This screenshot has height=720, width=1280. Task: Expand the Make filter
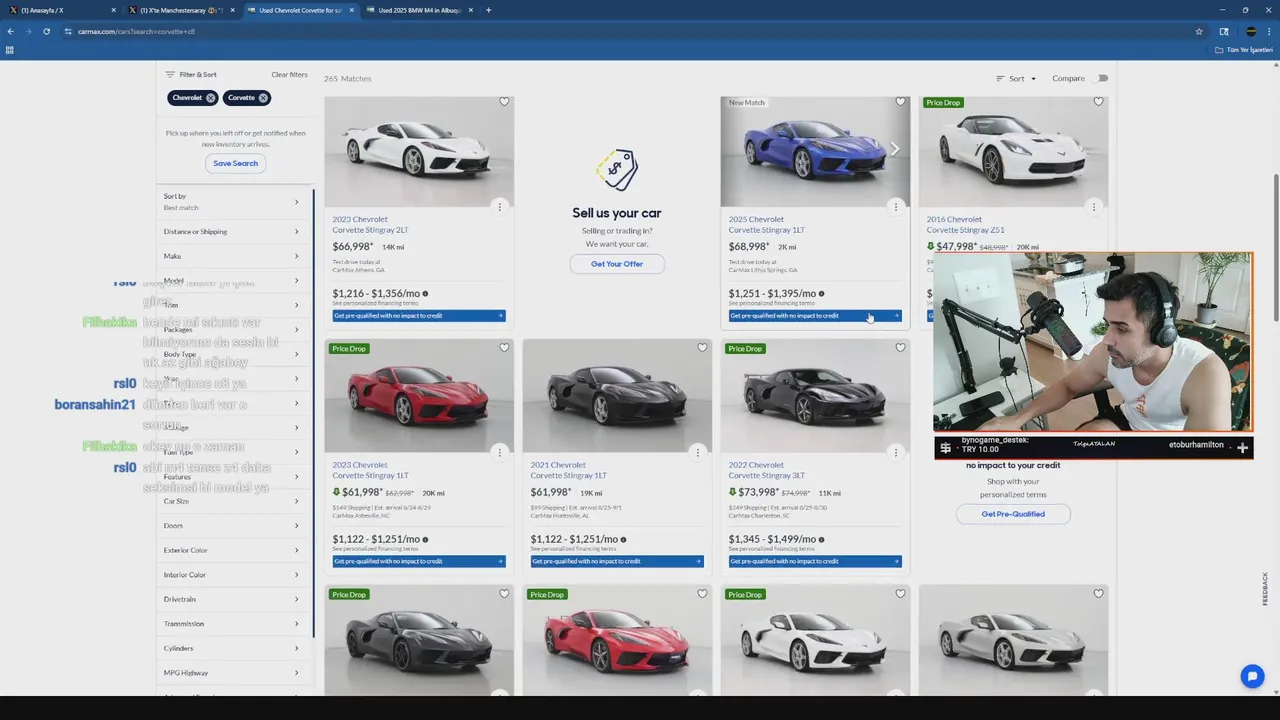tap(235, 256)
